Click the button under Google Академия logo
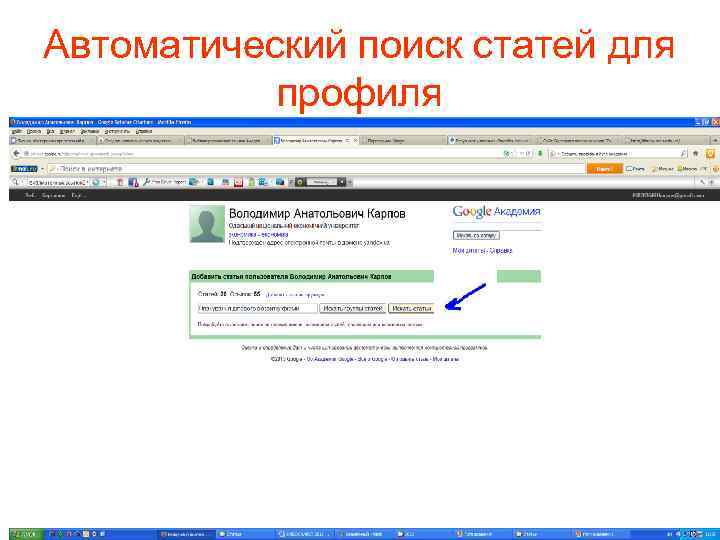The image size is (720, 540). point(476,235)
